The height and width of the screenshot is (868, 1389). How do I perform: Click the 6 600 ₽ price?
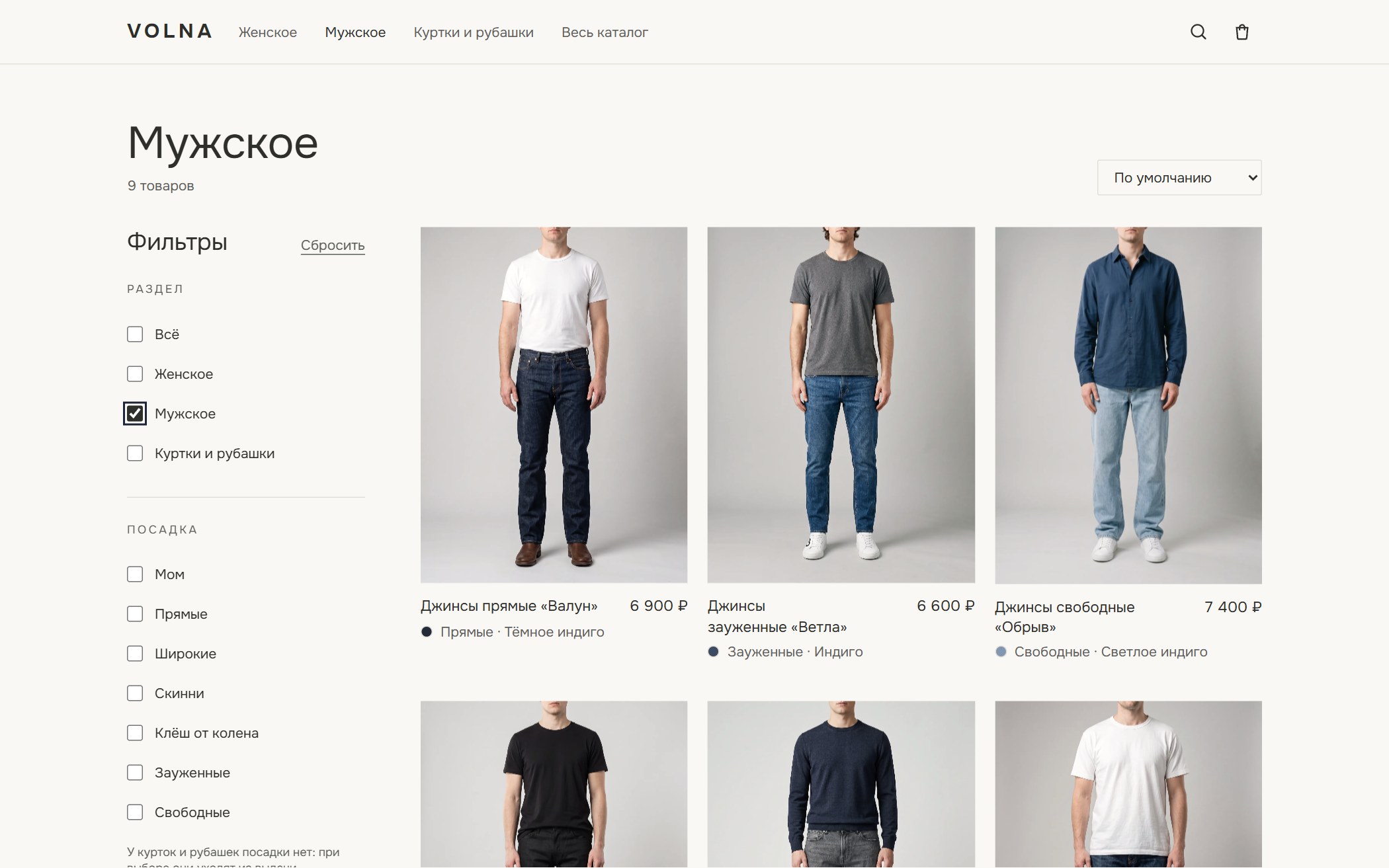click(x=946, y=606)
